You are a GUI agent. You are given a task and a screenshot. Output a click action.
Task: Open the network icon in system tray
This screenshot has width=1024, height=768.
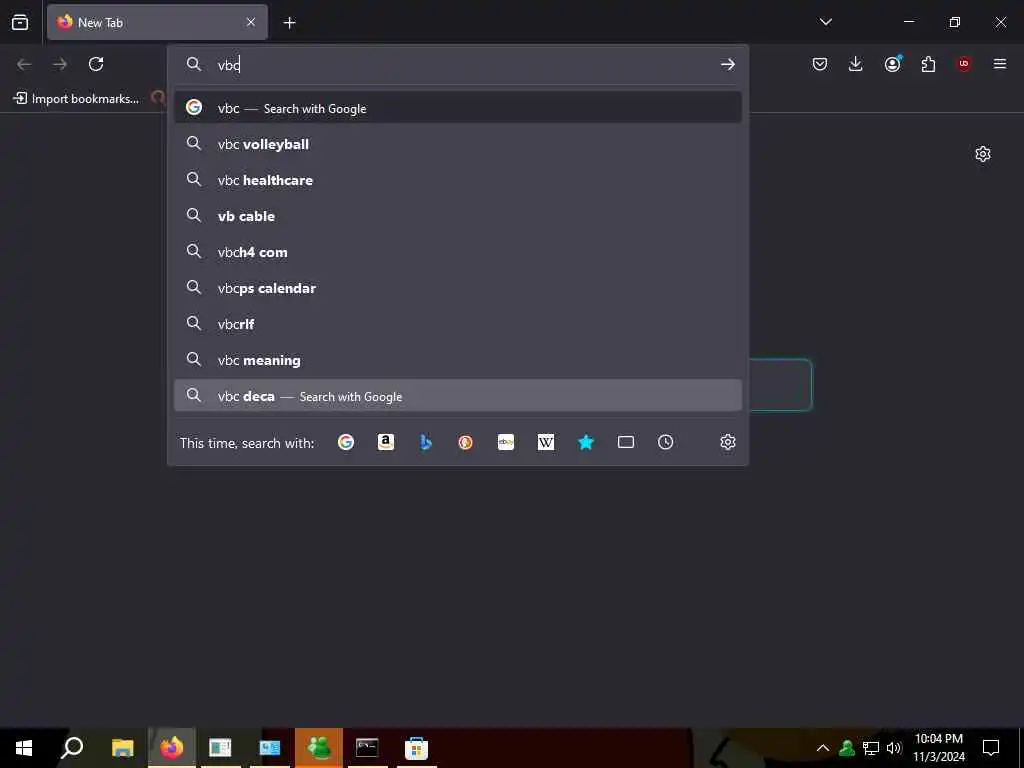click(x=871, y=748)
